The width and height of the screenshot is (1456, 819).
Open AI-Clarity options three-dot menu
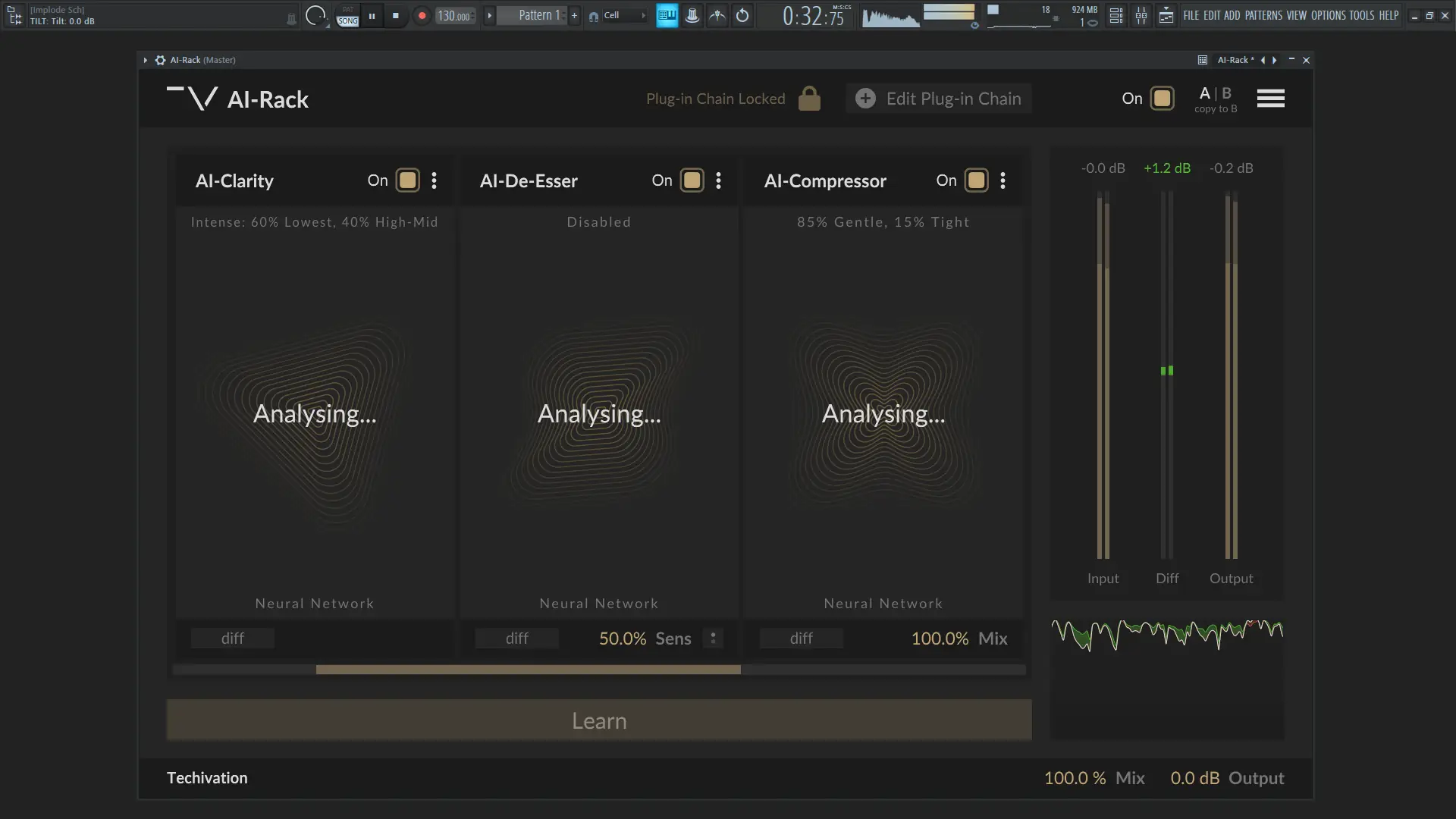click(434, 180)
